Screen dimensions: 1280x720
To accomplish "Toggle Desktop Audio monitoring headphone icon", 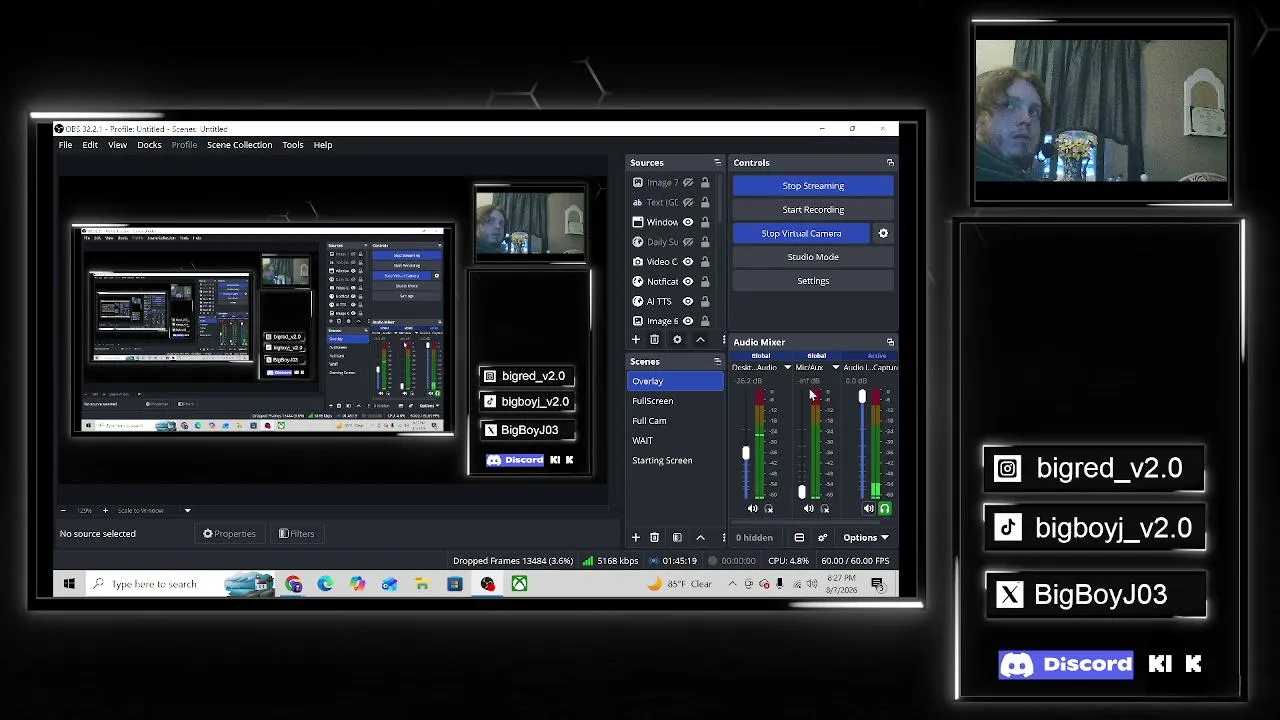I will pos(769,509).
